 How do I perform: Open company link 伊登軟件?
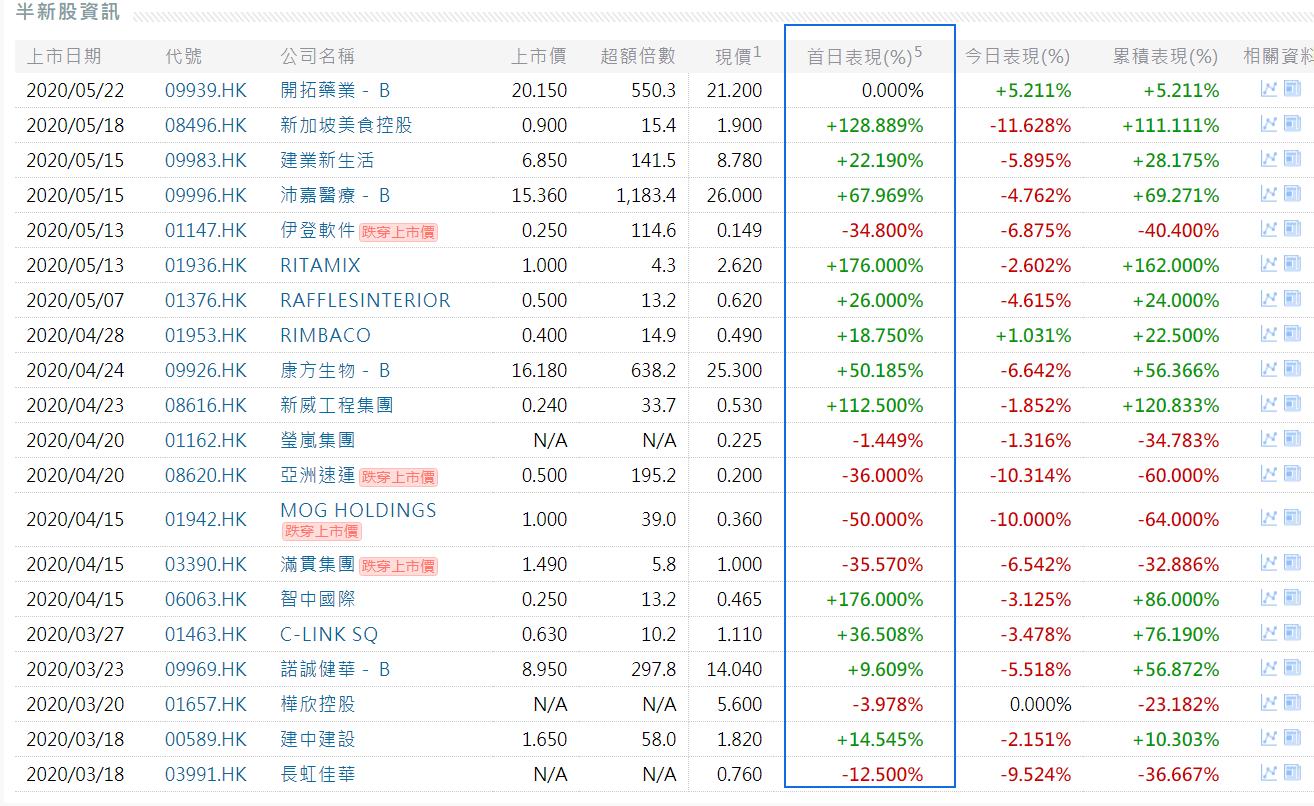pos(317,230)
